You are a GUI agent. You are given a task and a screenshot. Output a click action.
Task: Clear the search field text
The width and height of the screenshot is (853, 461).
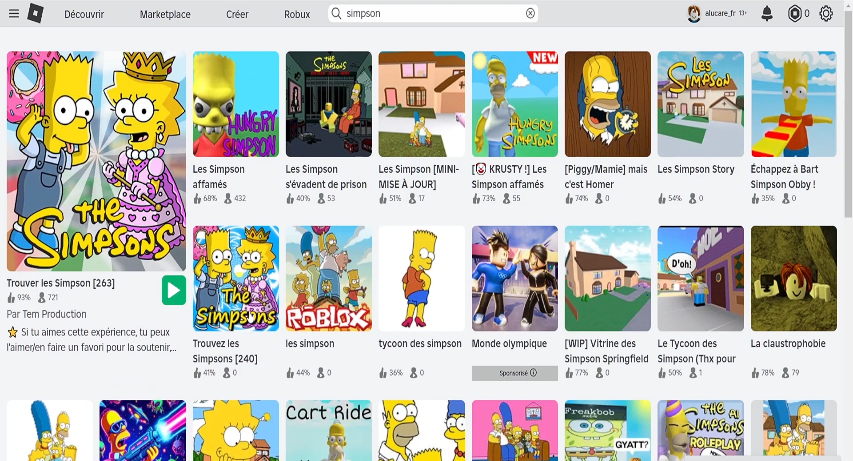tap(530, 14)
